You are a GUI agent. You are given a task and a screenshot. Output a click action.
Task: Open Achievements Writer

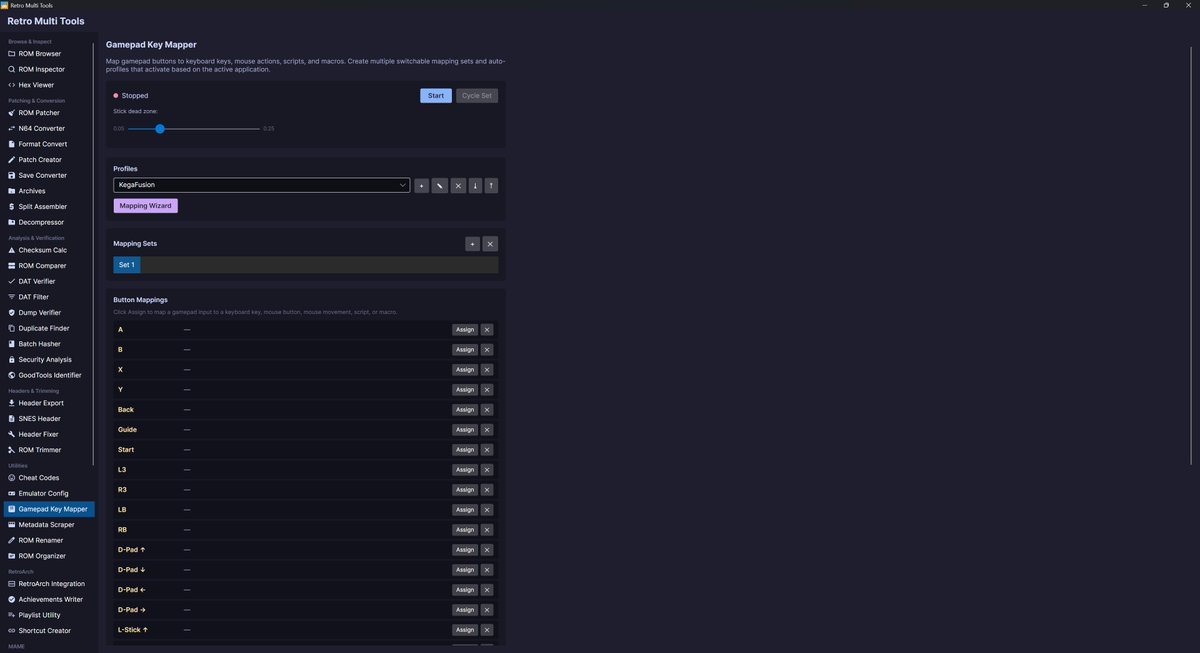tap(49, 600)
